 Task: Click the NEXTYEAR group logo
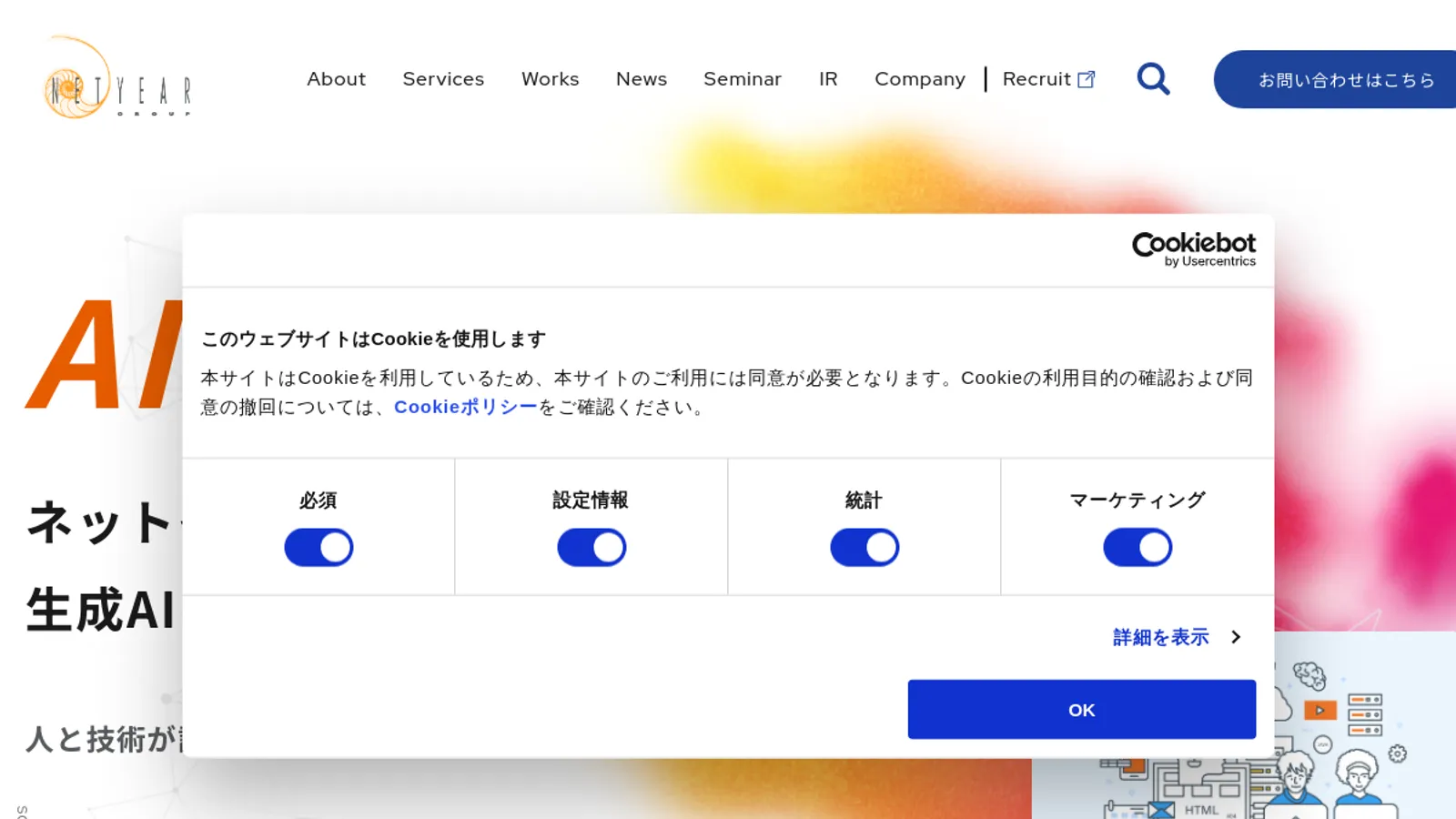pyautogui.click(x=117, y=77)
